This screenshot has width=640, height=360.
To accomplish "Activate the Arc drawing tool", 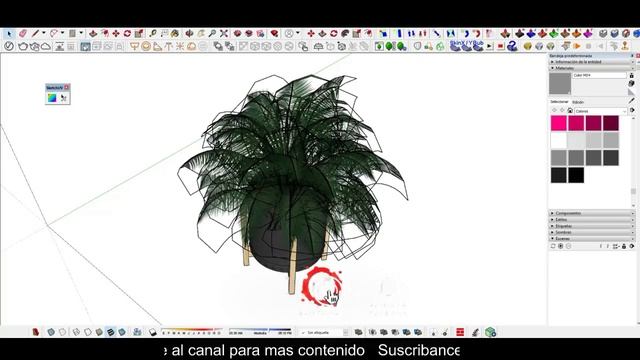I will pos(54,33).
